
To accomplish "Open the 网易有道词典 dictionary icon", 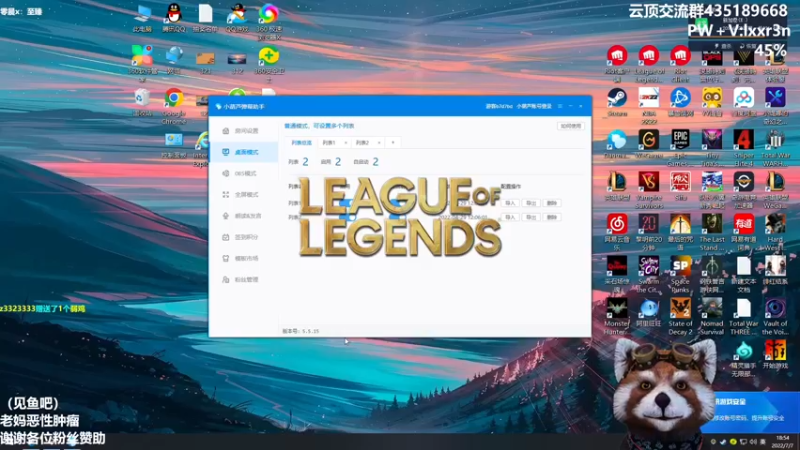I will tap(743, 231).
